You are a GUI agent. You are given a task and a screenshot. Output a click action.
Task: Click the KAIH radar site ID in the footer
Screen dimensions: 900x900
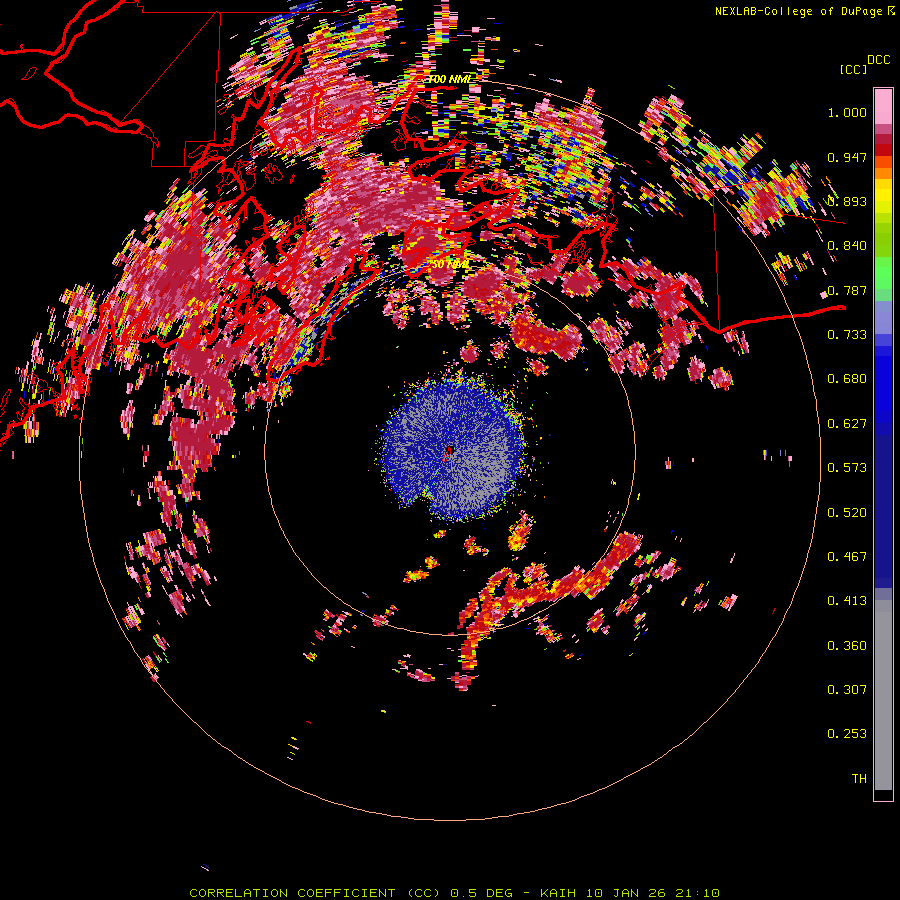[558, 893]
